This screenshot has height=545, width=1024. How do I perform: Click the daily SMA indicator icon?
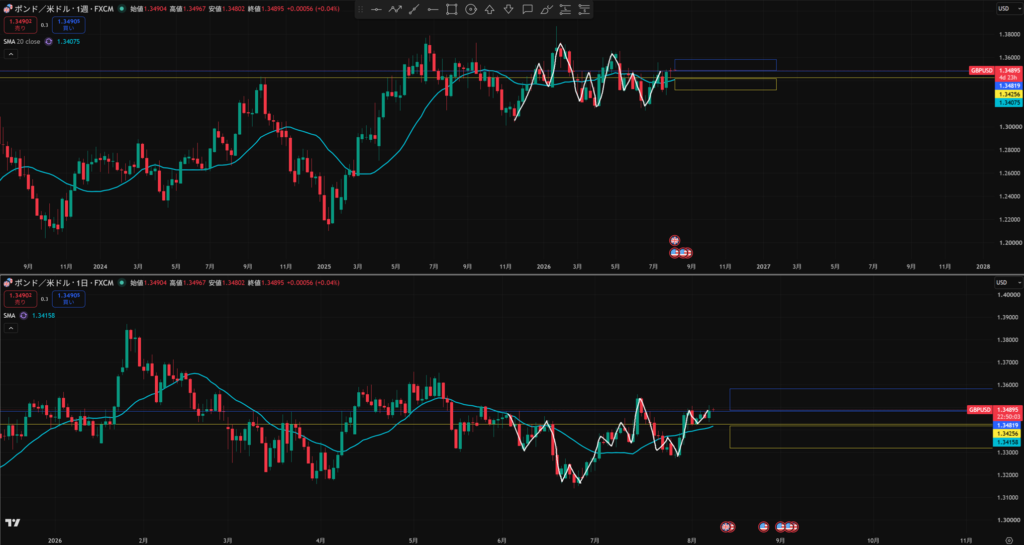(x=24, y=315)
